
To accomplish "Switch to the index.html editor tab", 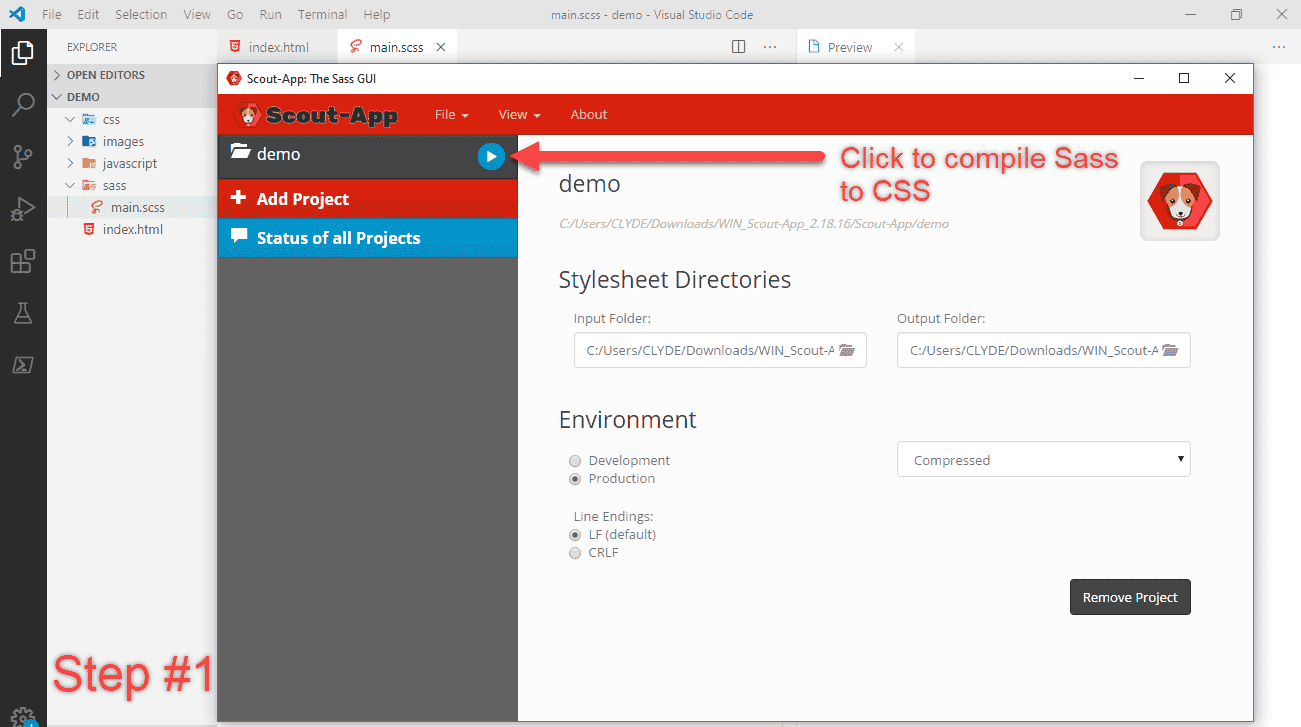I will (277, 47).
